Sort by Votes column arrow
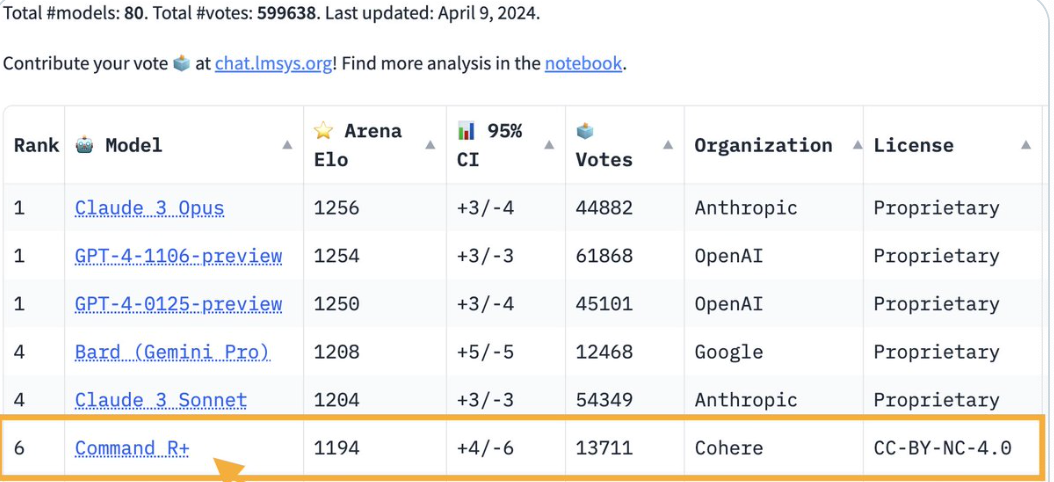Screen dimensions: 1054x482 point(668,145)
